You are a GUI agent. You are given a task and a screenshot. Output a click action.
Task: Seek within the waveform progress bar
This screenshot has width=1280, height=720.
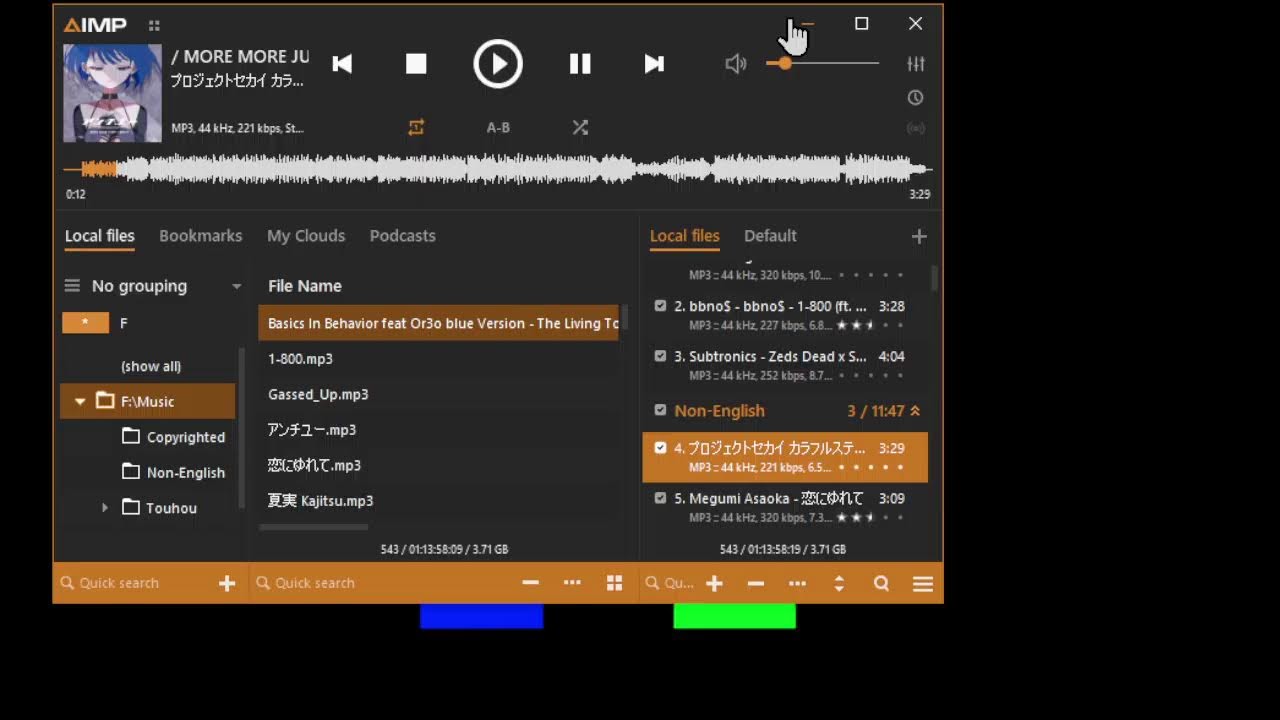pyautogui.click(x=498, y=169)
